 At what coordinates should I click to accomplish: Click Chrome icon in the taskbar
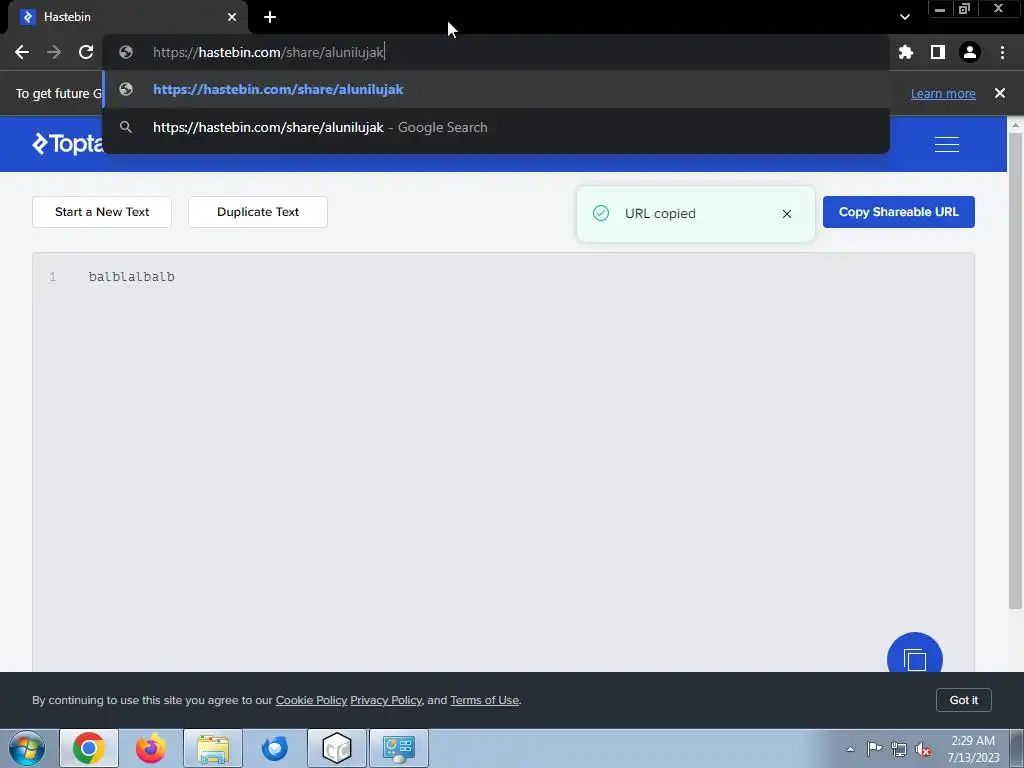89,748
